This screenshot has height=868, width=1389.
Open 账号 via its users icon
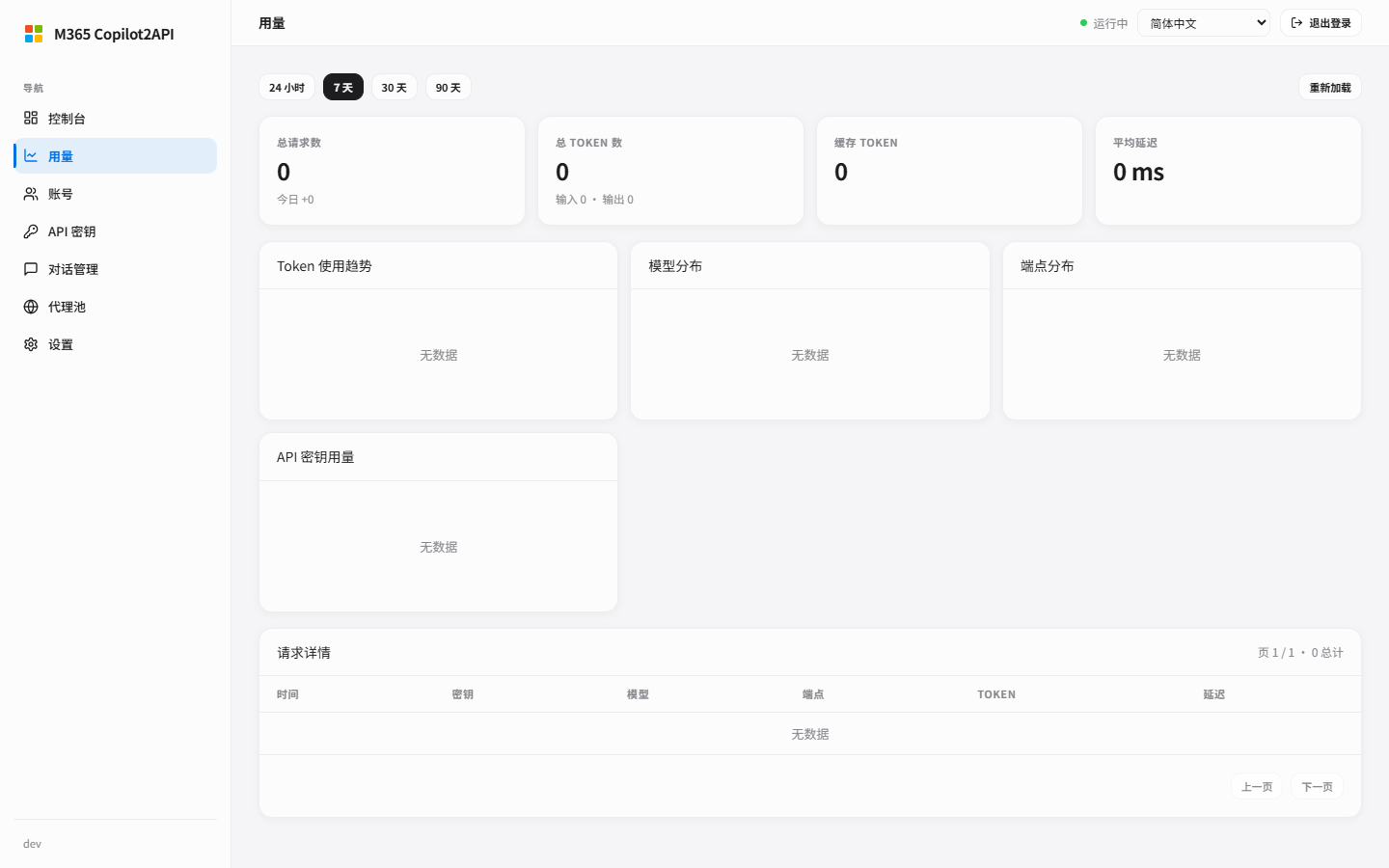[x=31, y=193]
